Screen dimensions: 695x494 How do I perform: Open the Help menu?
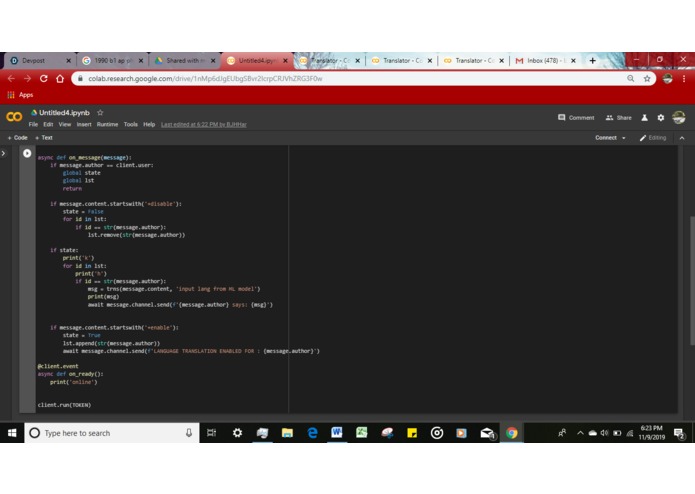coord(149,124)
